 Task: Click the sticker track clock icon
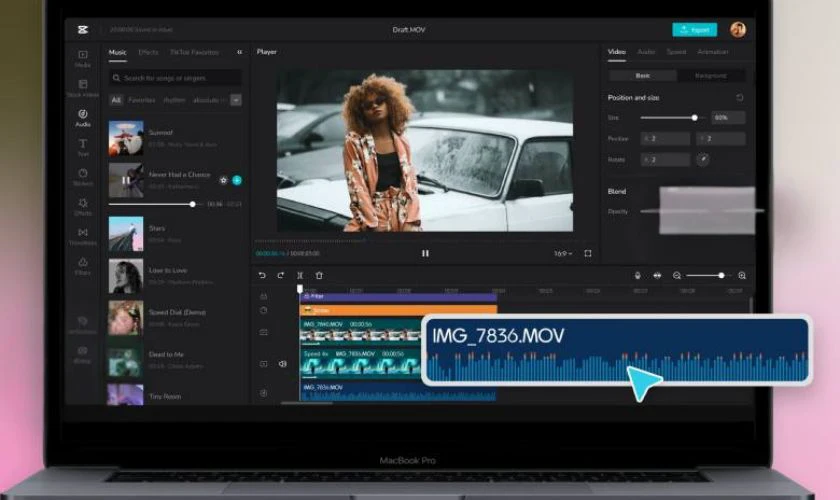click(264, 310)
